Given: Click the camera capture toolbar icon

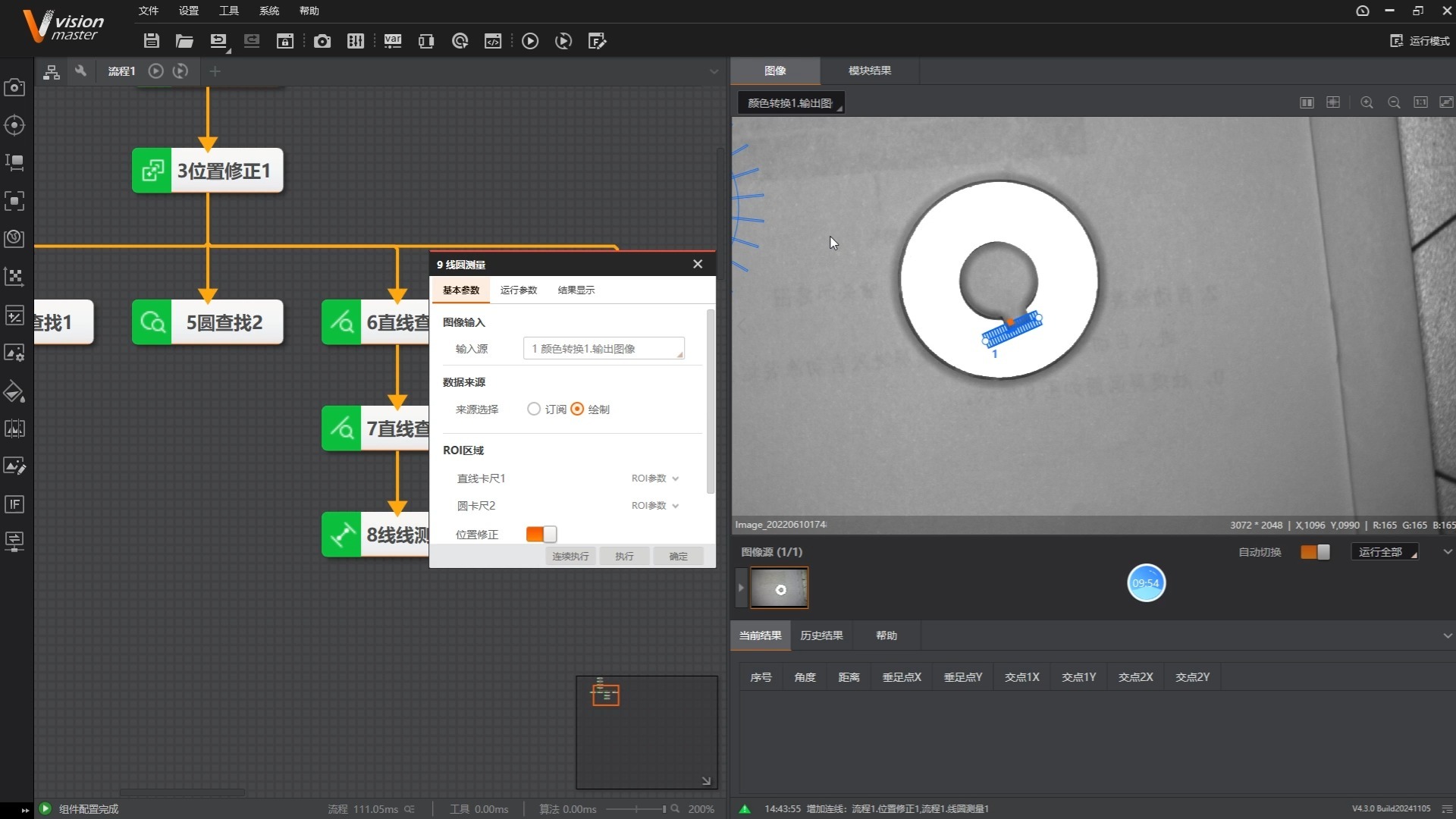Looking at the screenshot, I should pos(322,41).
